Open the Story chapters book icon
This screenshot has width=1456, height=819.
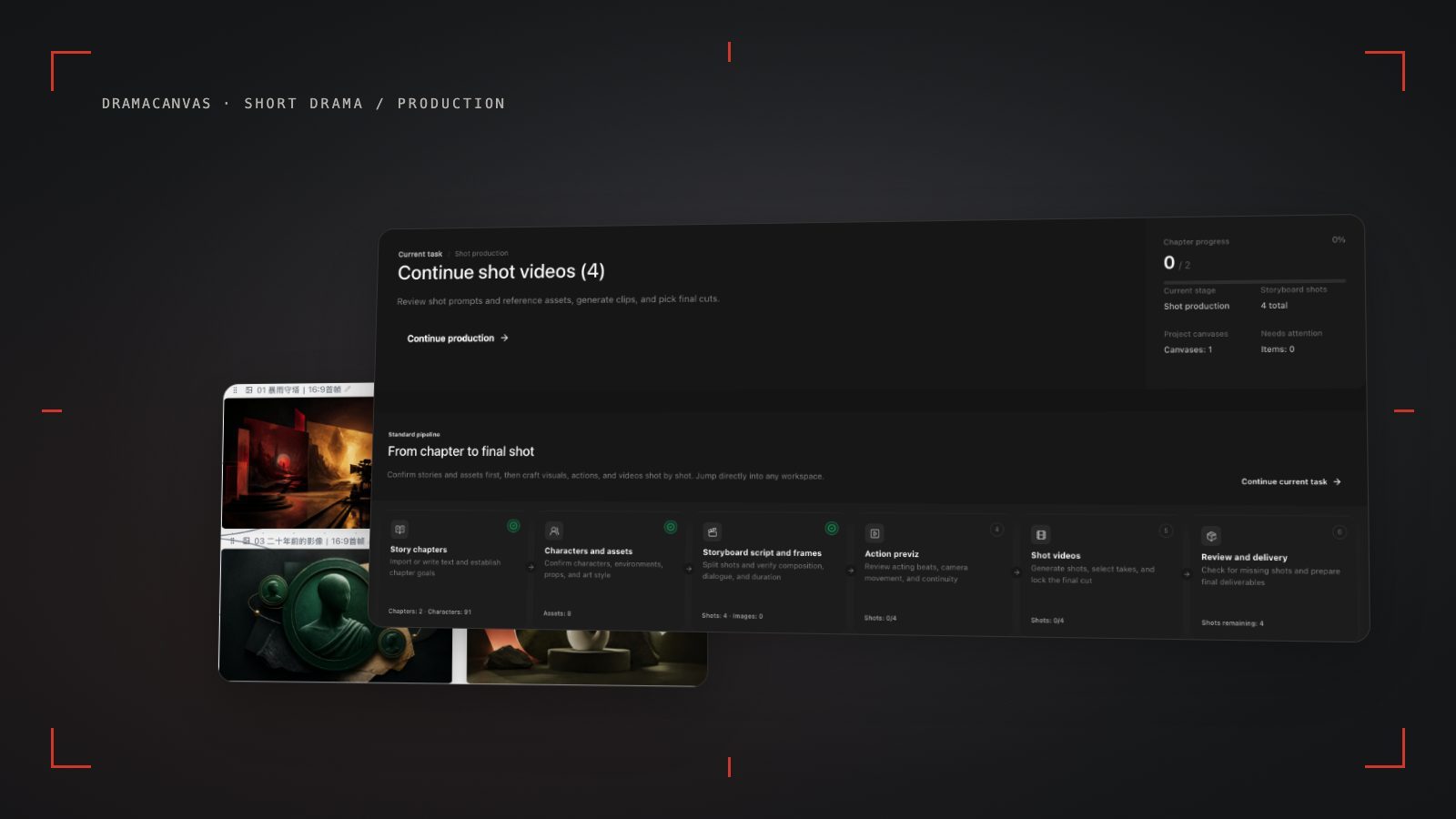[399, 530]
